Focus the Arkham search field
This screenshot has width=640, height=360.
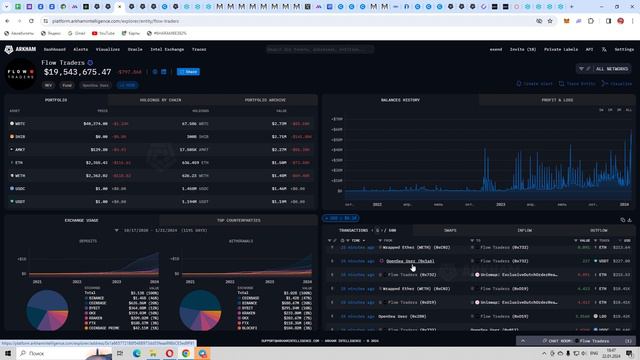click(x=320, y=49)
